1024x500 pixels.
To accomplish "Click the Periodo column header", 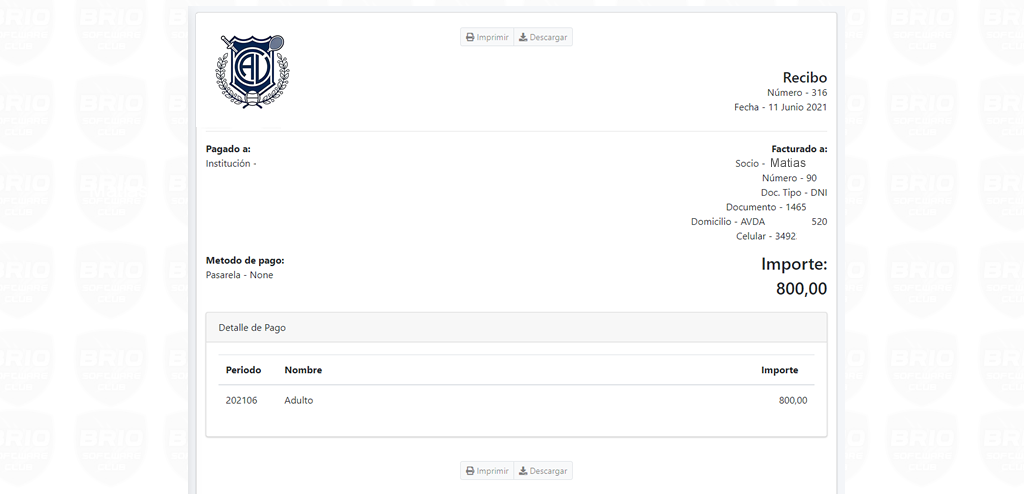I will coord(244,370).
